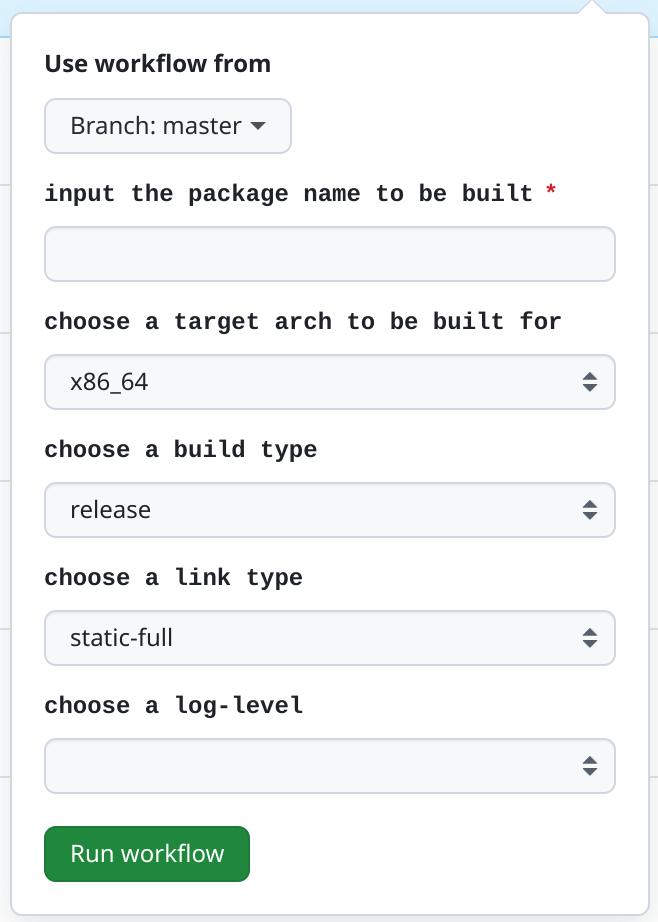Click the "choose a target arch" label
658x922 pixels.
303,322
